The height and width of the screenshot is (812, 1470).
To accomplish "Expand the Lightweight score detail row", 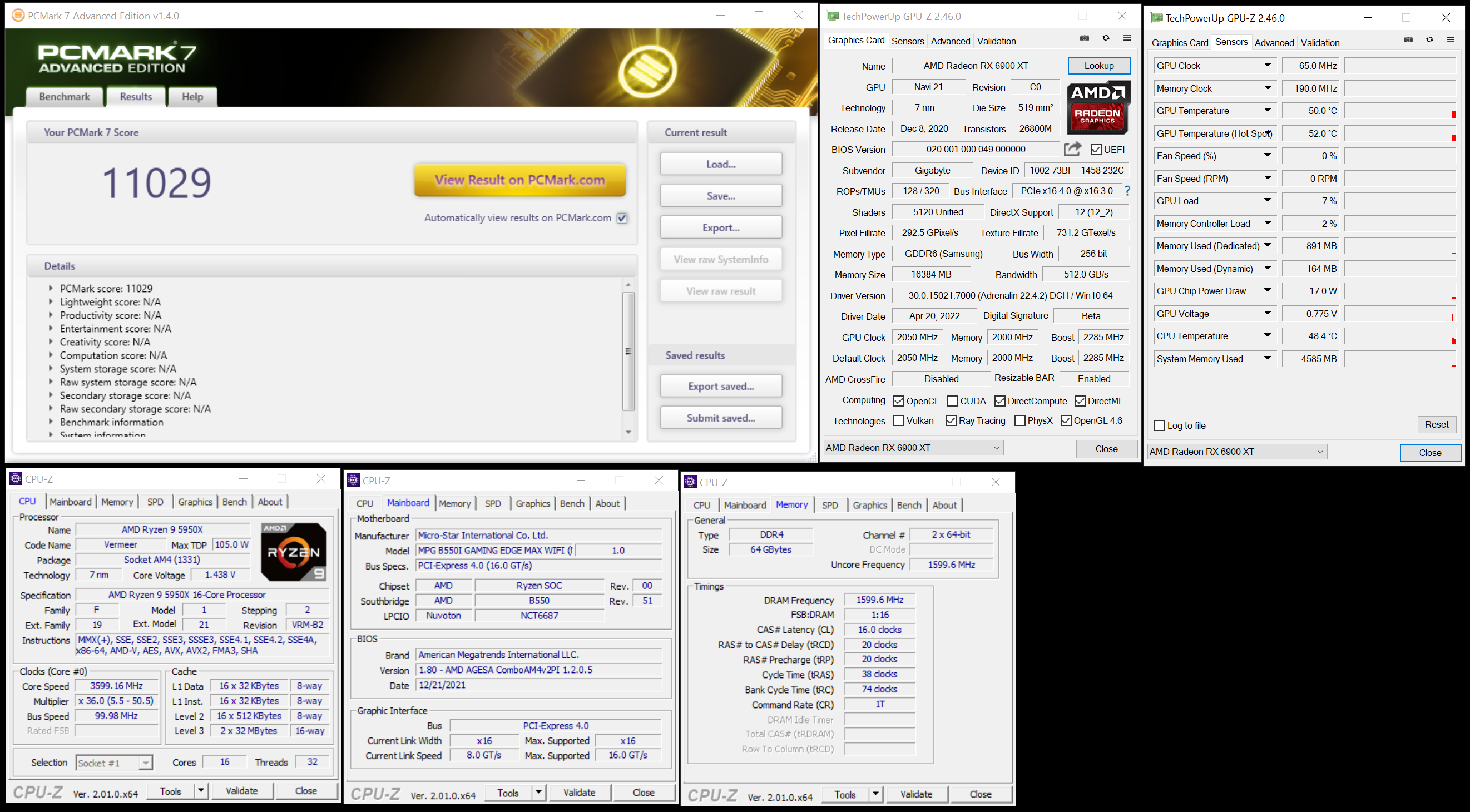I will point(51,301).
